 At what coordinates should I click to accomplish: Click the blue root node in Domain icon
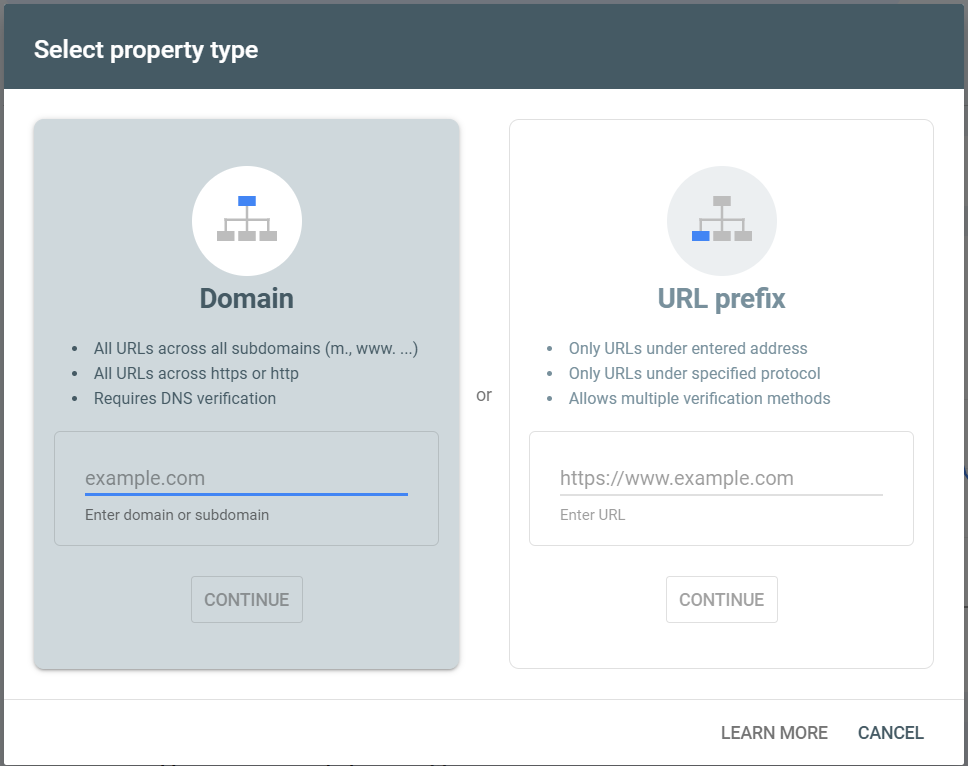click(x=247, y=199)
